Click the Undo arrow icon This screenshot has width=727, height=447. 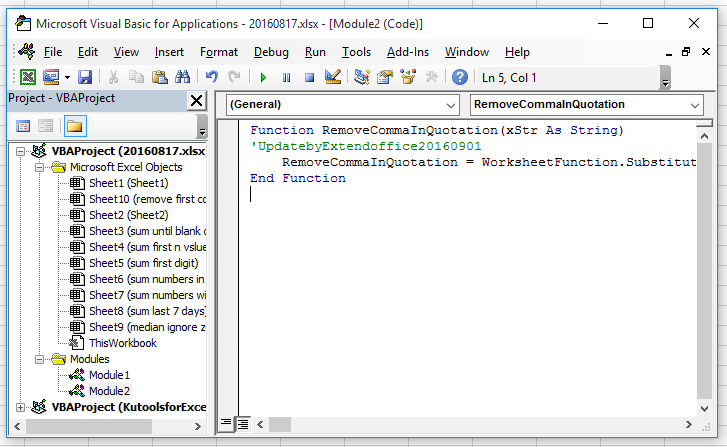(x=211, y=77)
